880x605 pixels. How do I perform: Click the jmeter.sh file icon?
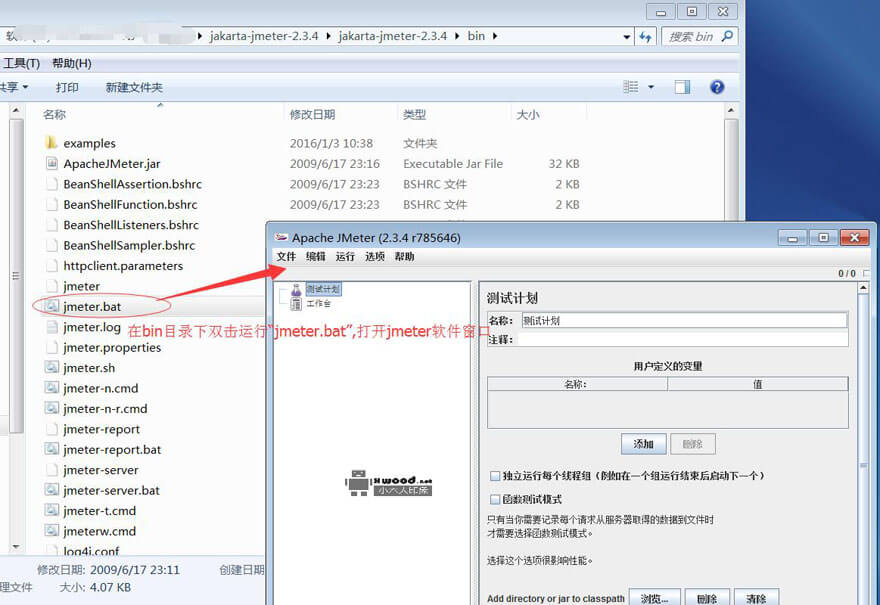52,367
